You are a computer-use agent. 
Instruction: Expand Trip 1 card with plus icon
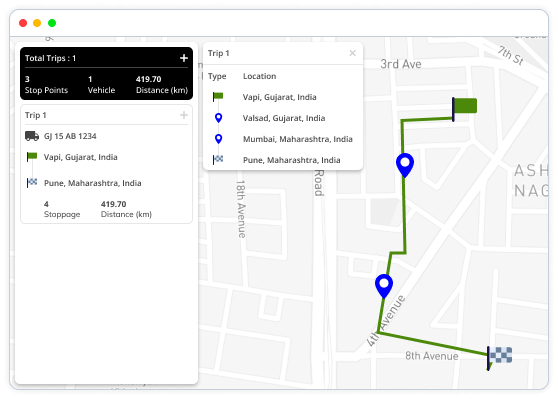[184, 115]
